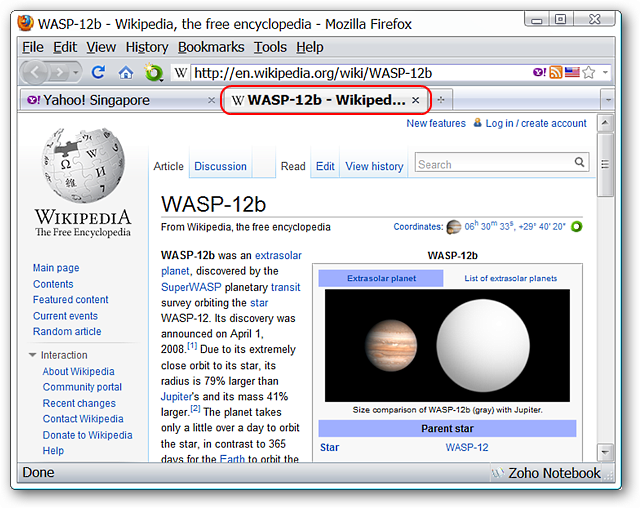Open List of extrasolar planets link

(510, 278)
